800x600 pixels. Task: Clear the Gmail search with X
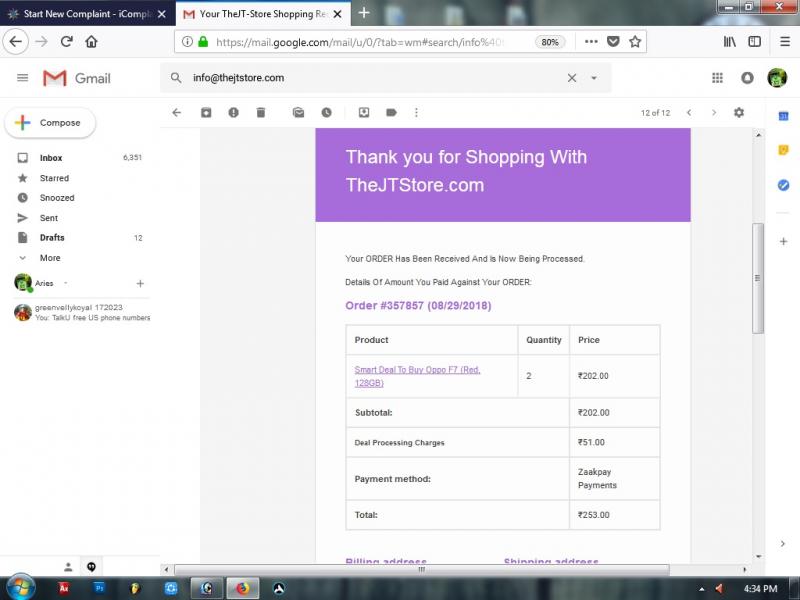coord(572,78)
